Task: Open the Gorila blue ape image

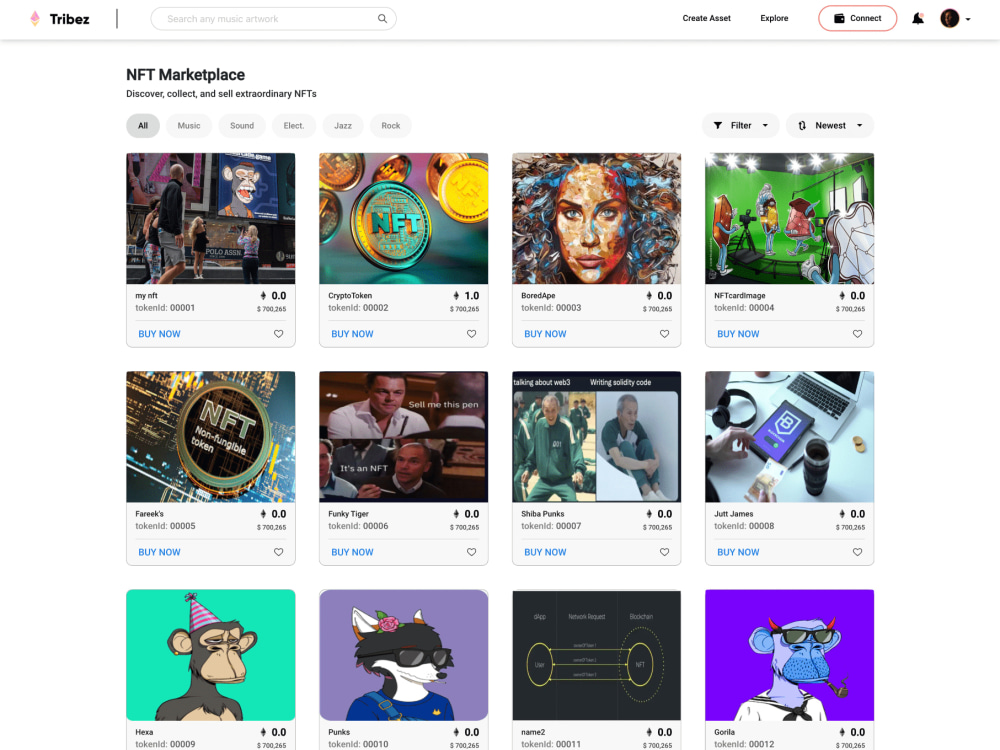Action: click(790, 655)
